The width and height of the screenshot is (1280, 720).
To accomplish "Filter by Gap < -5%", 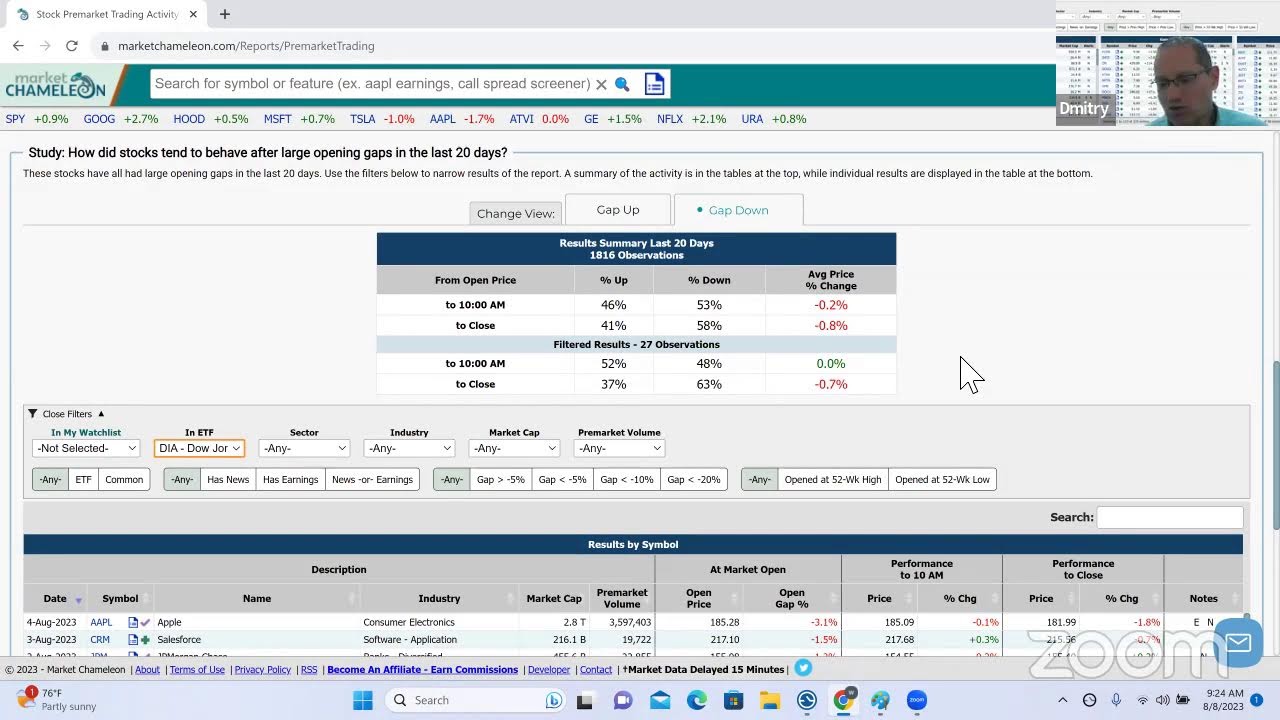I will 562,480.
